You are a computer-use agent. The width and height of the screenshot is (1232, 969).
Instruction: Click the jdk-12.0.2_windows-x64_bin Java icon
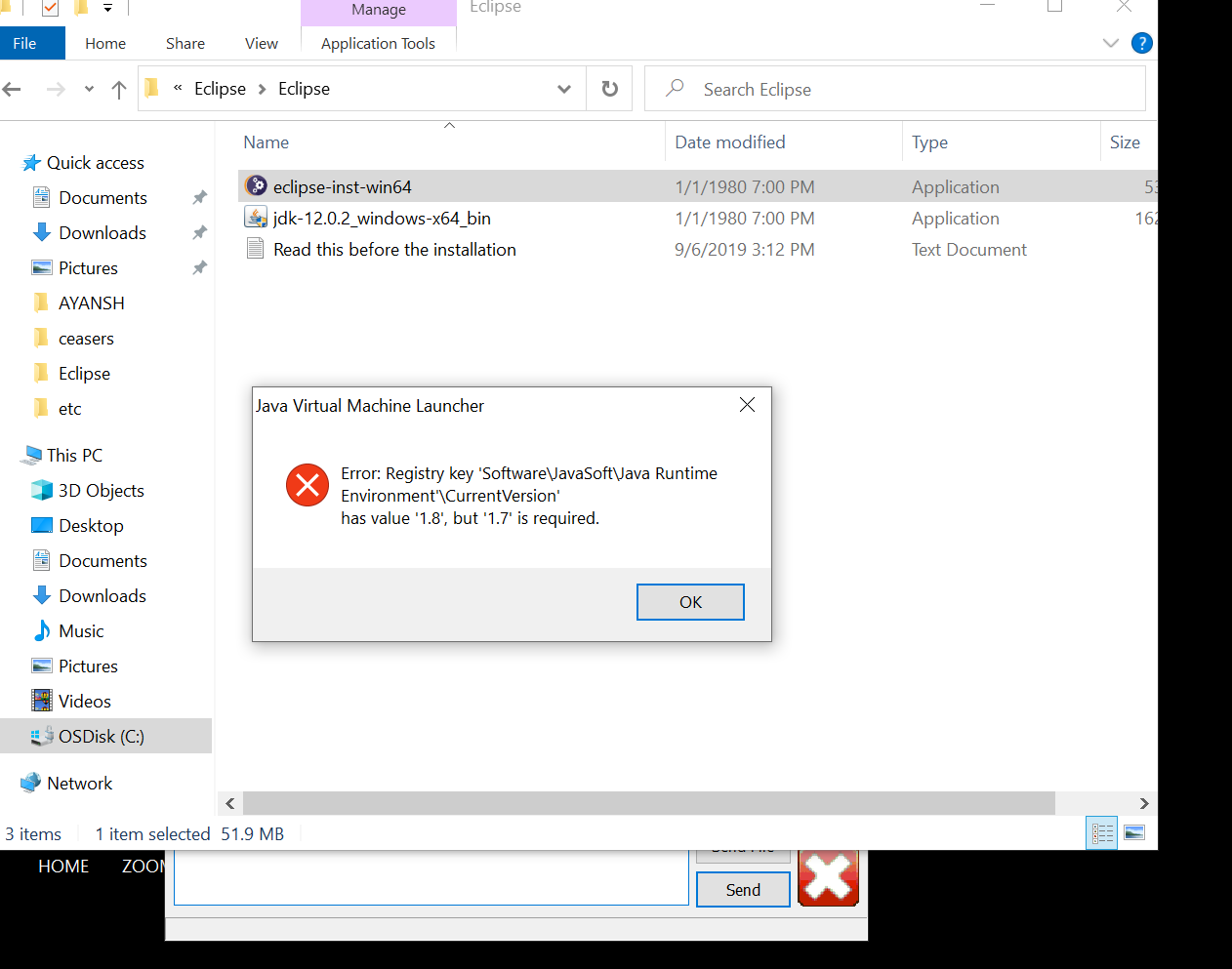click(256, 218)
